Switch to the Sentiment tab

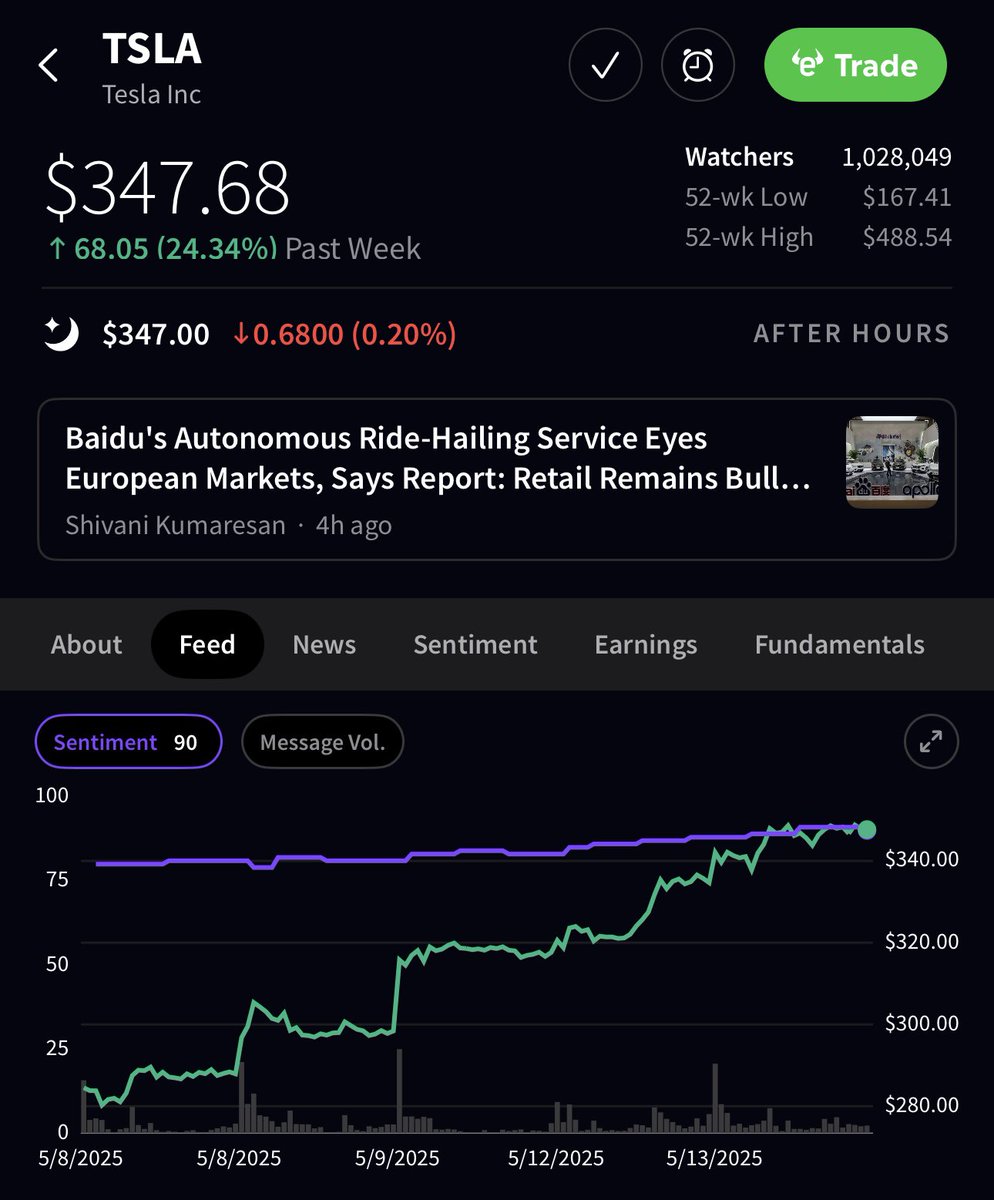pos(475,645)
